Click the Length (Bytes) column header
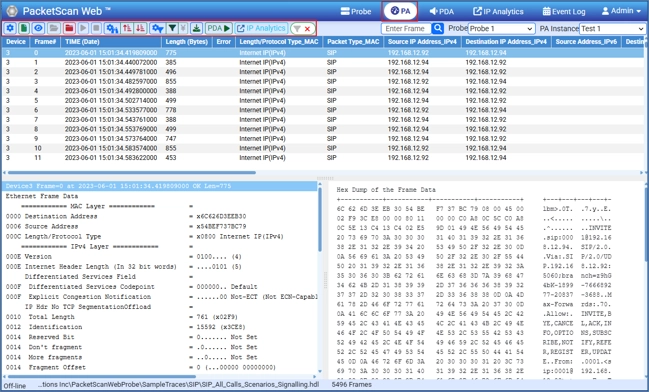This screenshot has height=392, width=649. click(x=186, y=42)
